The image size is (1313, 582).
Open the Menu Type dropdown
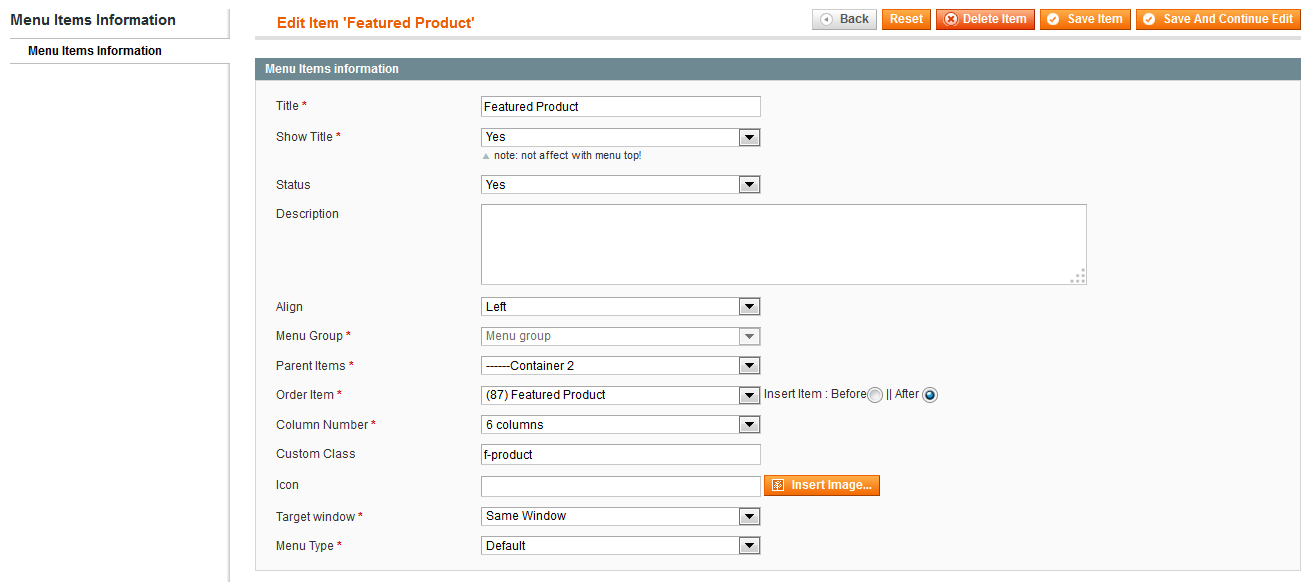pyautogui.click(x=621, y=546)
